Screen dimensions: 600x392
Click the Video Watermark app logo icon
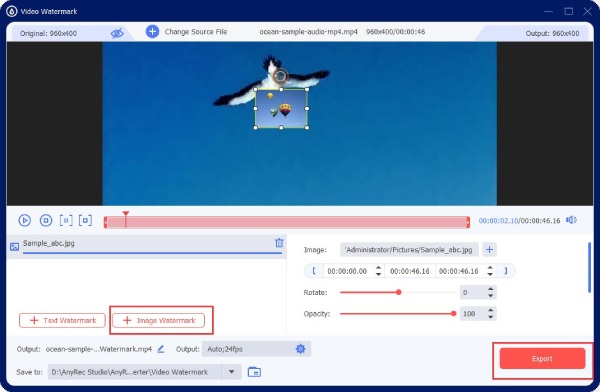pos(12,11)
